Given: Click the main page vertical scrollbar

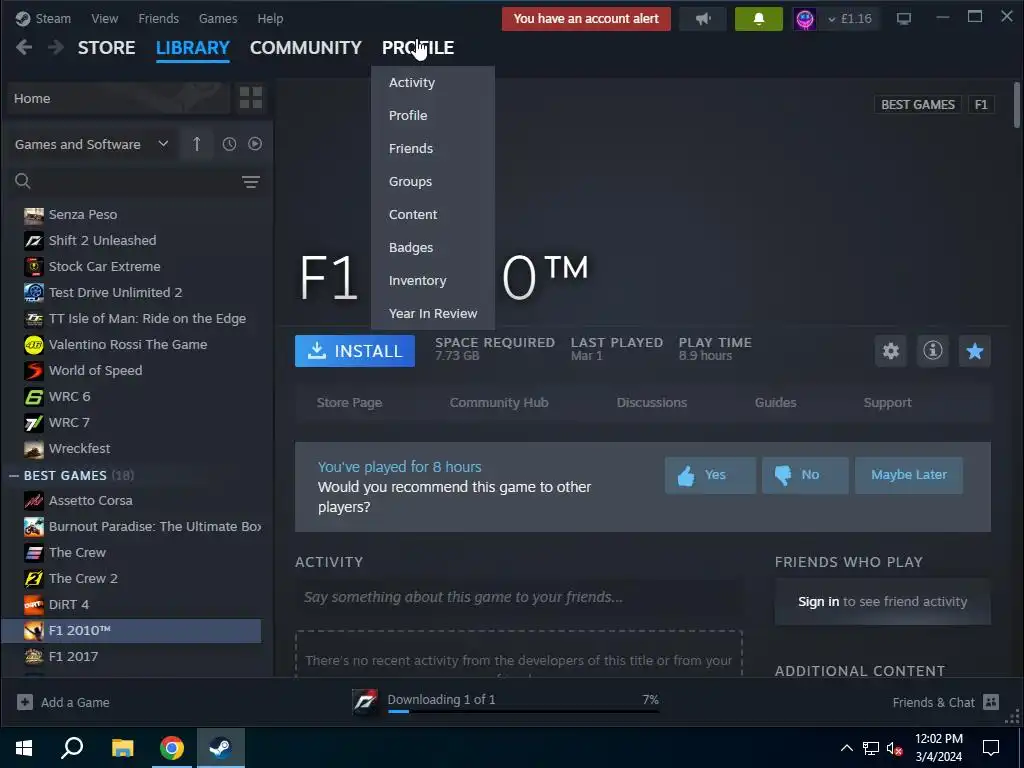Looking at the screenshot, I should click(x=1017, y=104).
